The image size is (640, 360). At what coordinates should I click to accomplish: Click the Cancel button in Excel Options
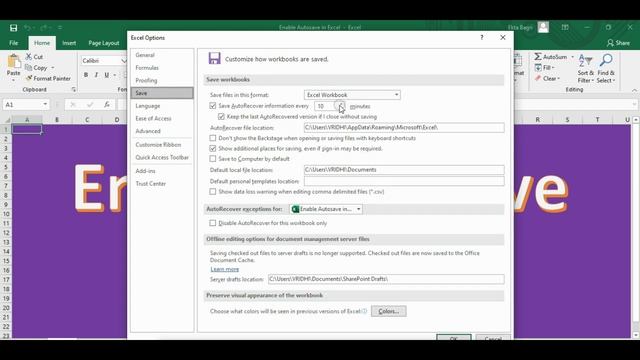point(493,337)
